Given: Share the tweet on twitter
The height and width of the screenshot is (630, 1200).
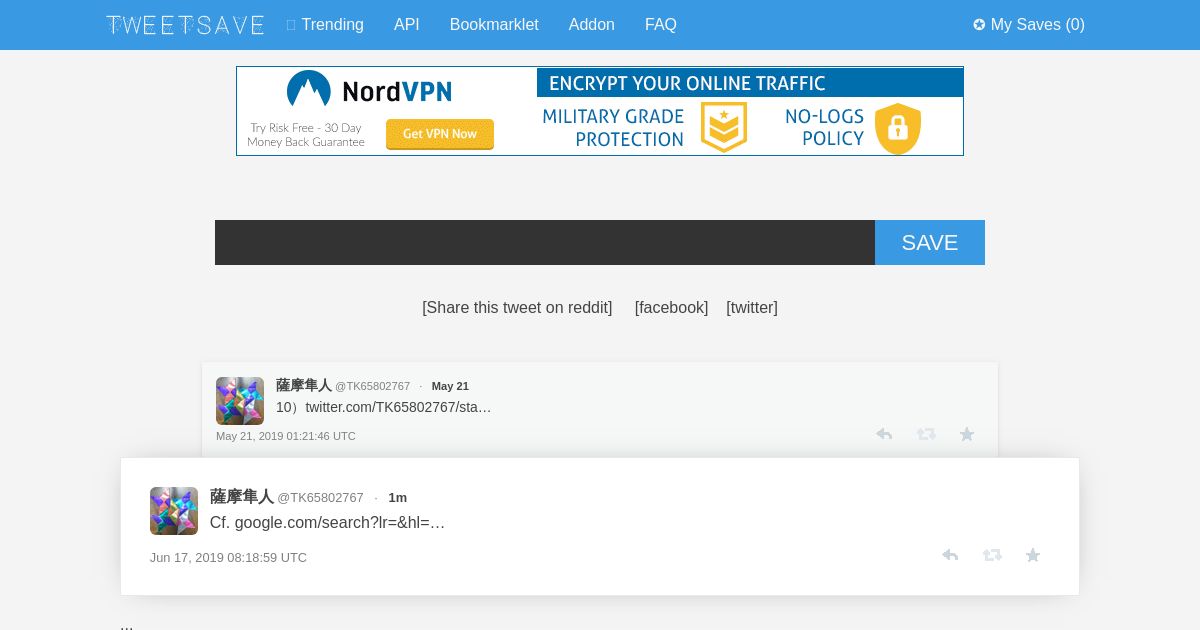Looking at the screenshot, I should (752, 308).
